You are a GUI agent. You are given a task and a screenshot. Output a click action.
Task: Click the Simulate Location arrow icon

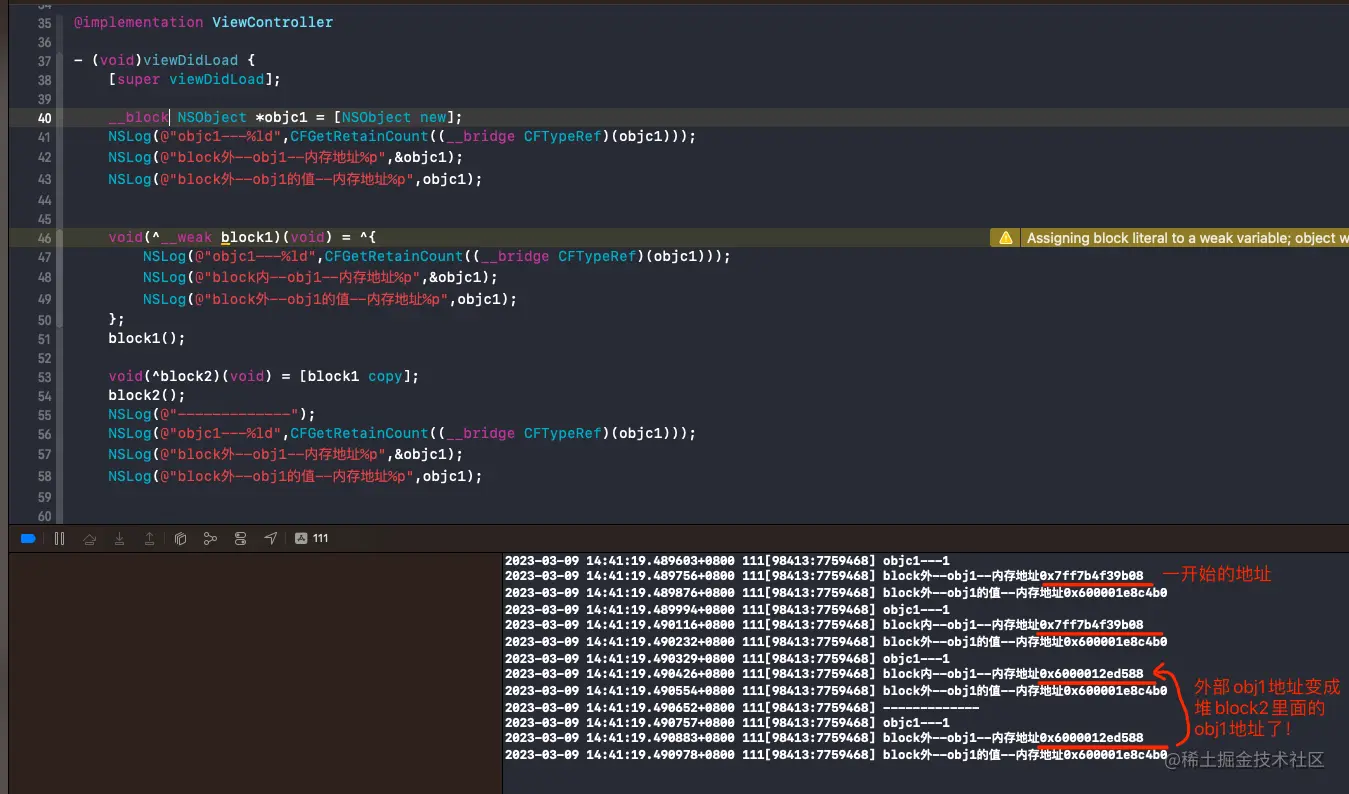tap(270, 539)
